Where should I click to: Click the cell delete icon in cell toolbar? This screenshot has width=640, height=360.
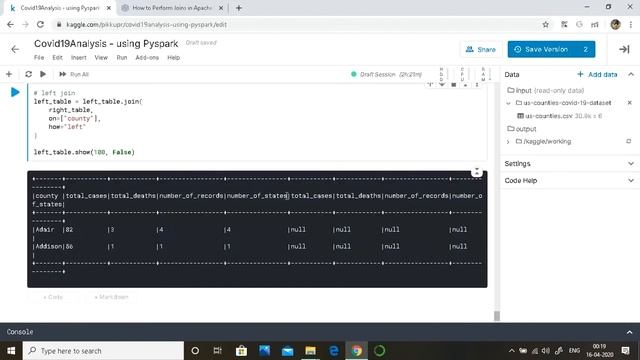453,85
